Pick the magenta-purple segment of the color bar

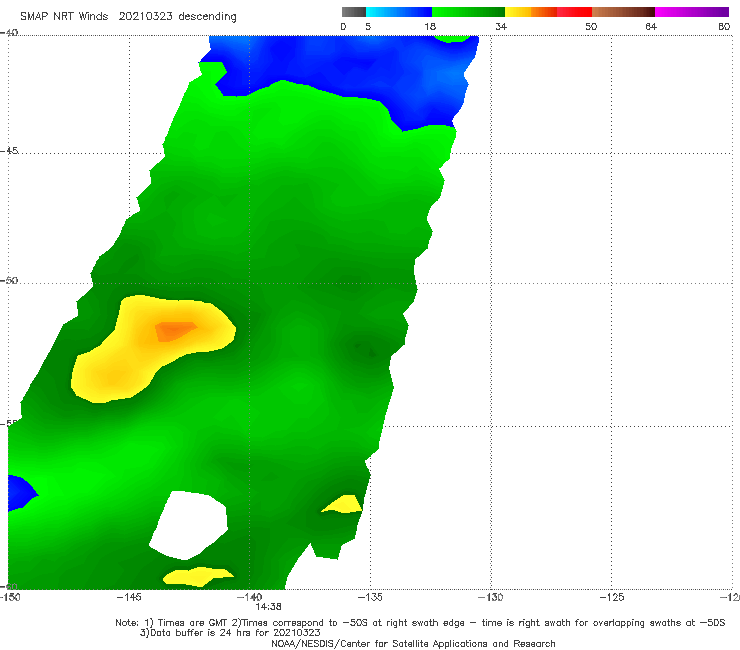click(x=692, y=12)
